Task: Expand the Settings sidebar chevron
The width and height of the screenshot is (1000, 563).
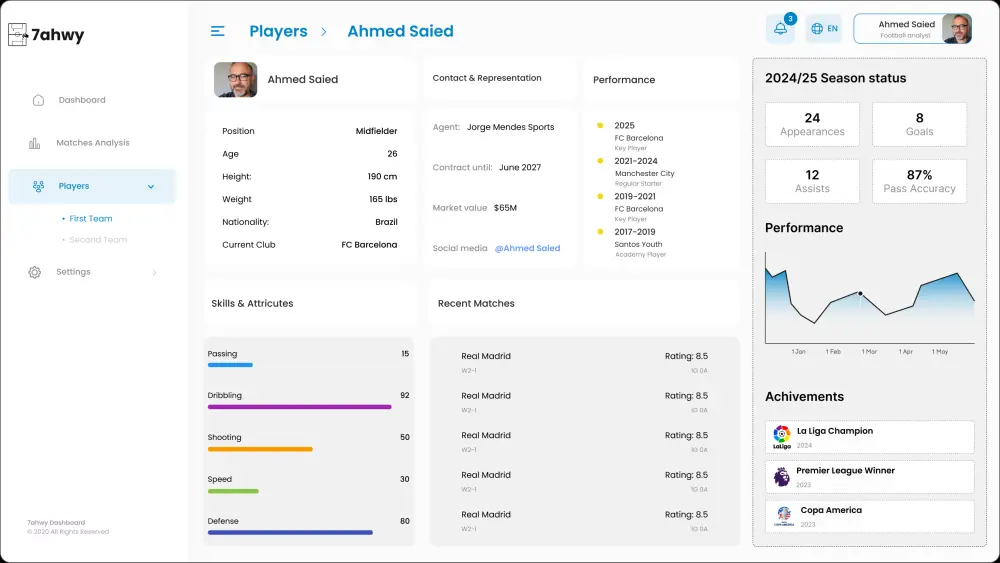Action: [x=154, y=272]
